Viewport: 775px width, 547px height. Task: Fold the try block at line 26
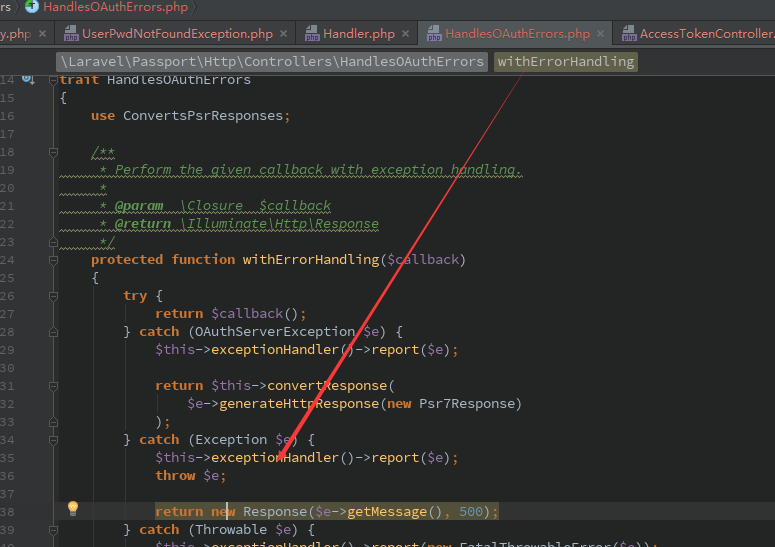coord(53,296)
